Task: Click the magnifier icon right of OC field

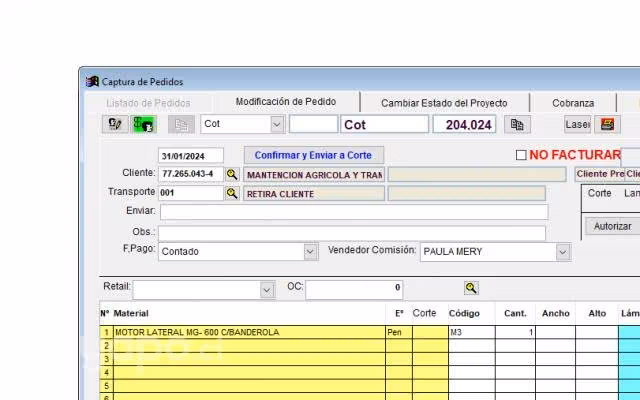Action: (471, 288)
